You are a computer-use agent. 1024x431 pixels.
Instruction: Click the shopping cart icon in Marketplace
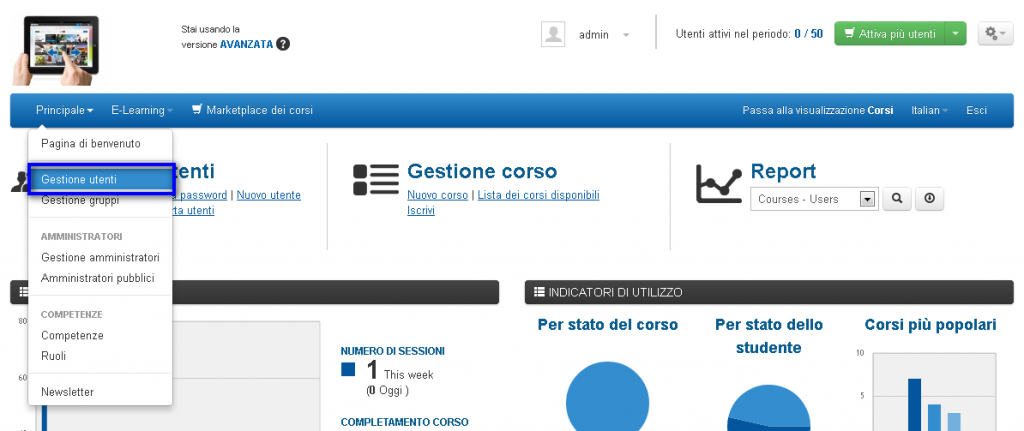tap(197, 110)
